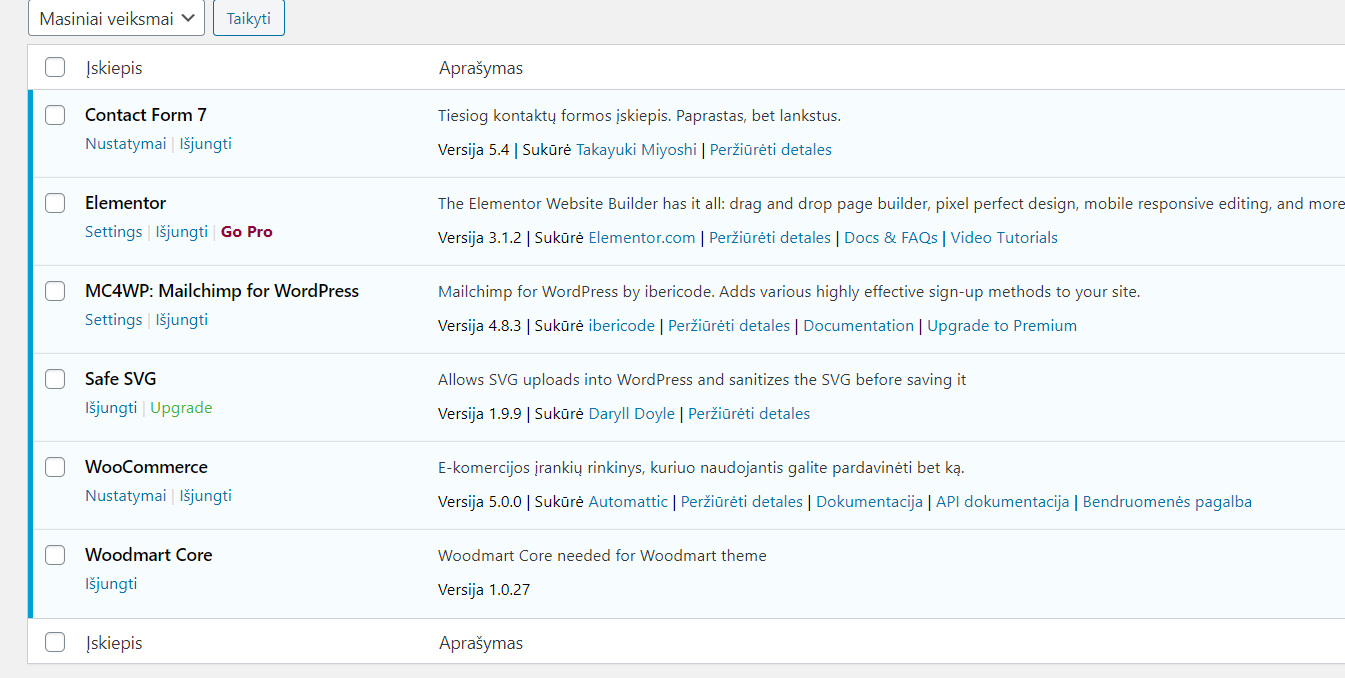The image size is (1345, 678).
Task: Open Bendruomenės pagalba link
Action: (x=1167, y=502)
